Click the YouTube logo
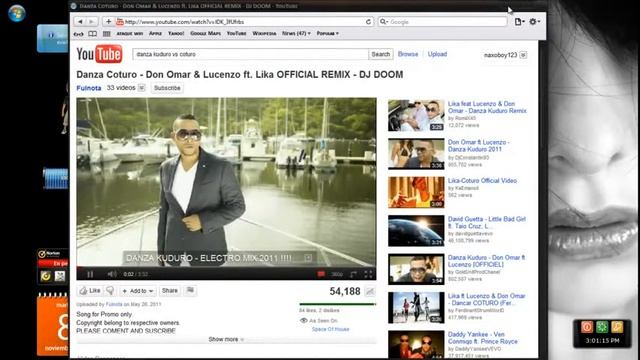 [99, 54]
